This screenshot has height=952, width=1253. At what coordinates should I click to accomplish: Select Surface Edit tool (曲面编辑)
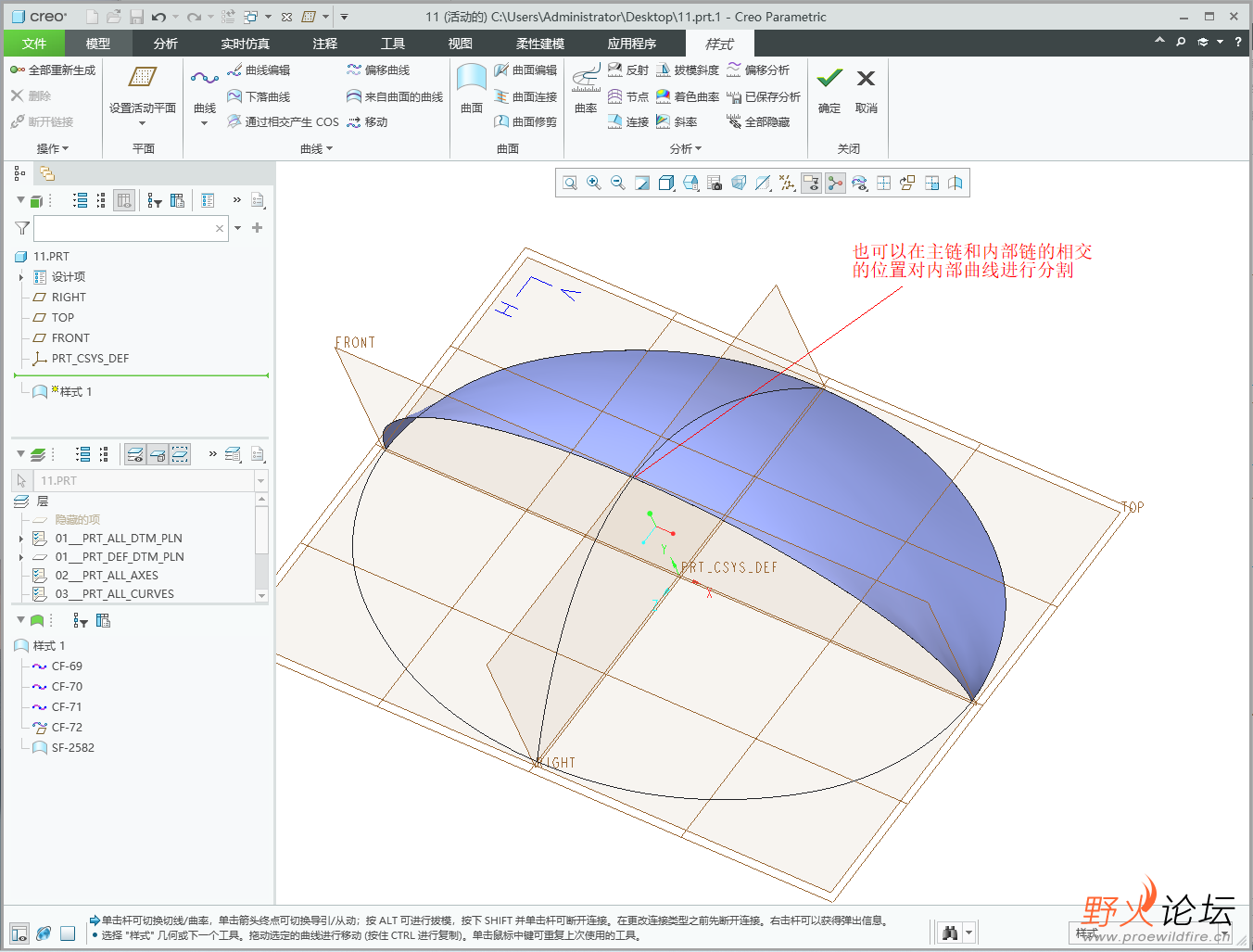(x=525, y=70)
